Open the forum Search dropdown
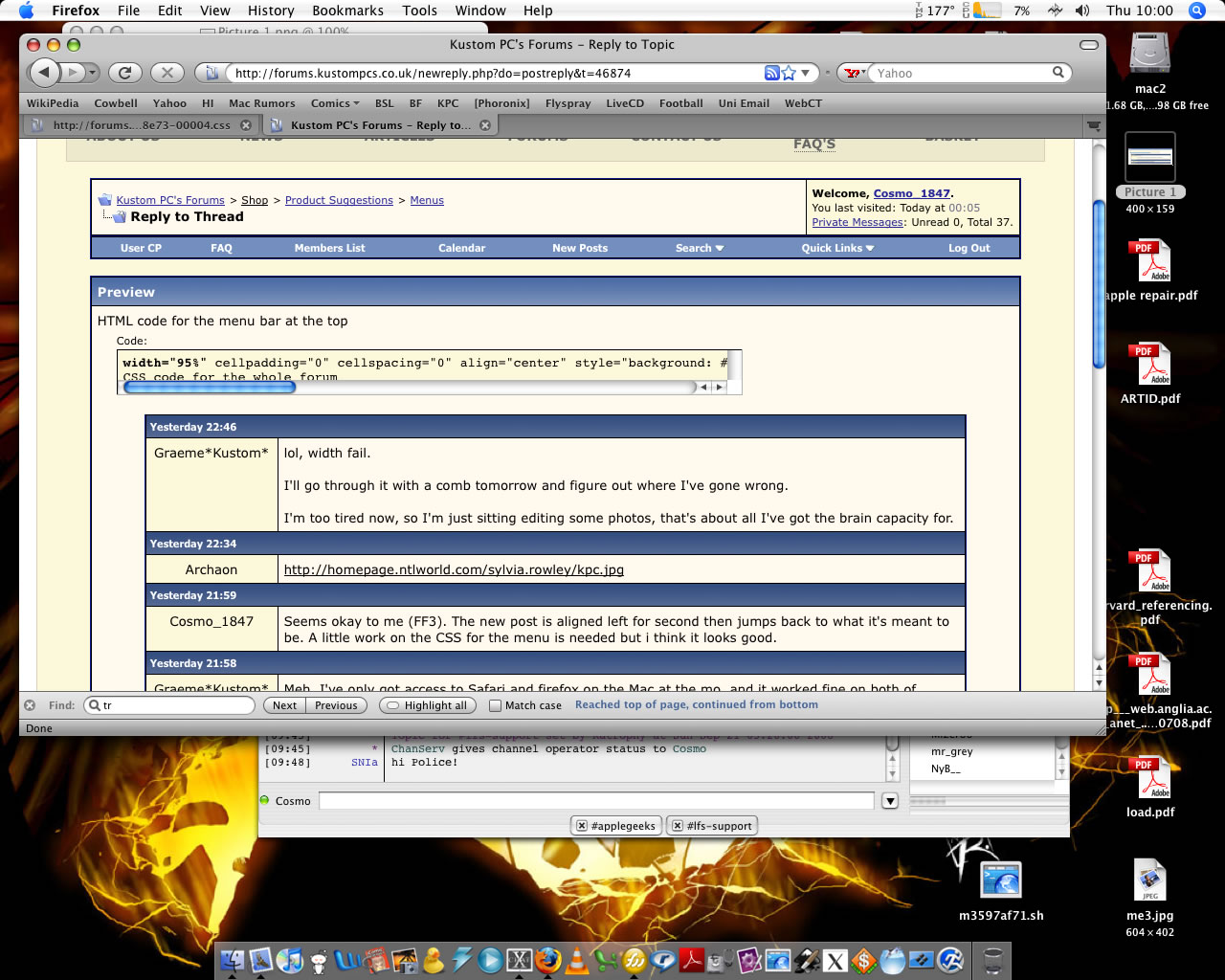The height and width of the screenshot is (980, 1225). [699, 248]
